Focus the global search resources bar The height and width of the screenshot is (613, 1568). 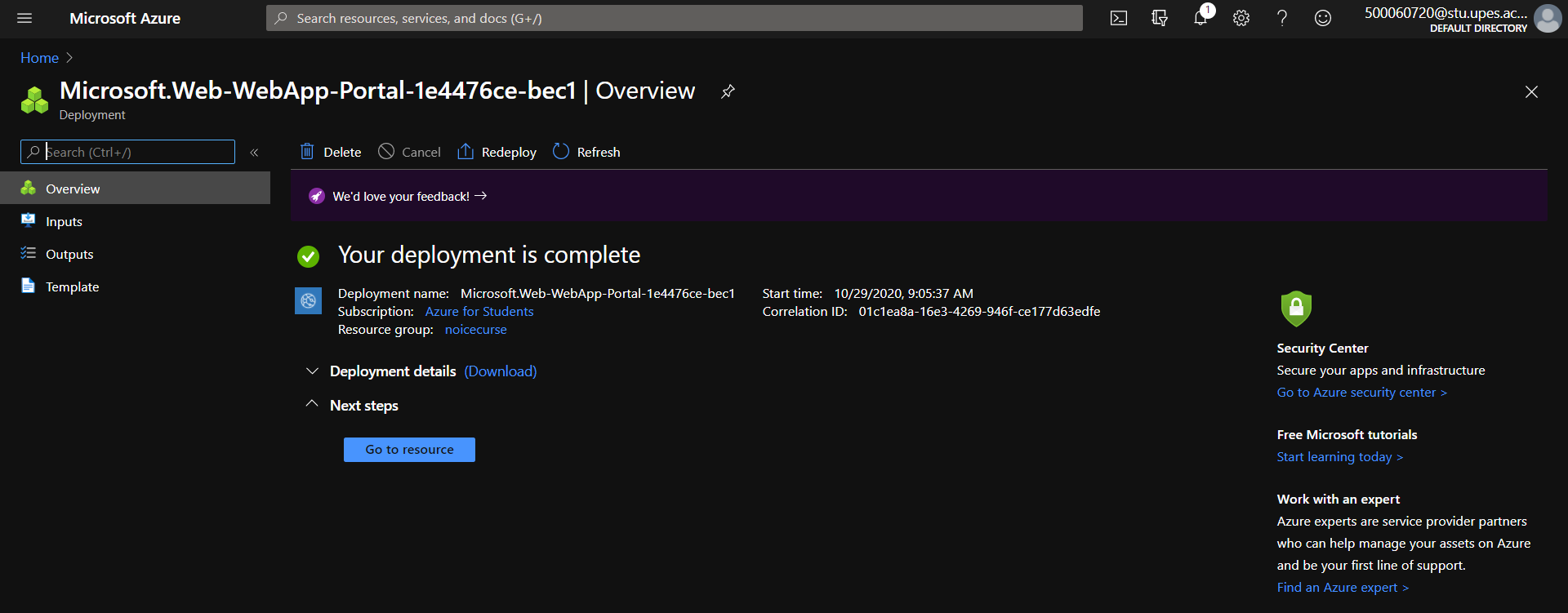tap(674, 18)
